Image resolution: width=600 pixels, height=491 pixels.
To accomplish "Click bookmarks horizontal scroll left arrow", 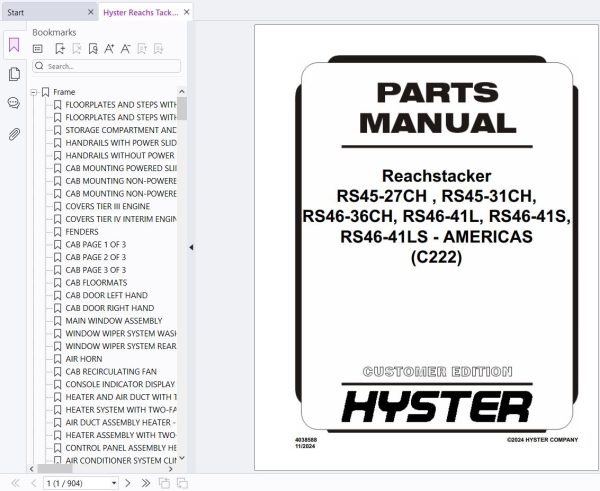I will click(32, 469).
